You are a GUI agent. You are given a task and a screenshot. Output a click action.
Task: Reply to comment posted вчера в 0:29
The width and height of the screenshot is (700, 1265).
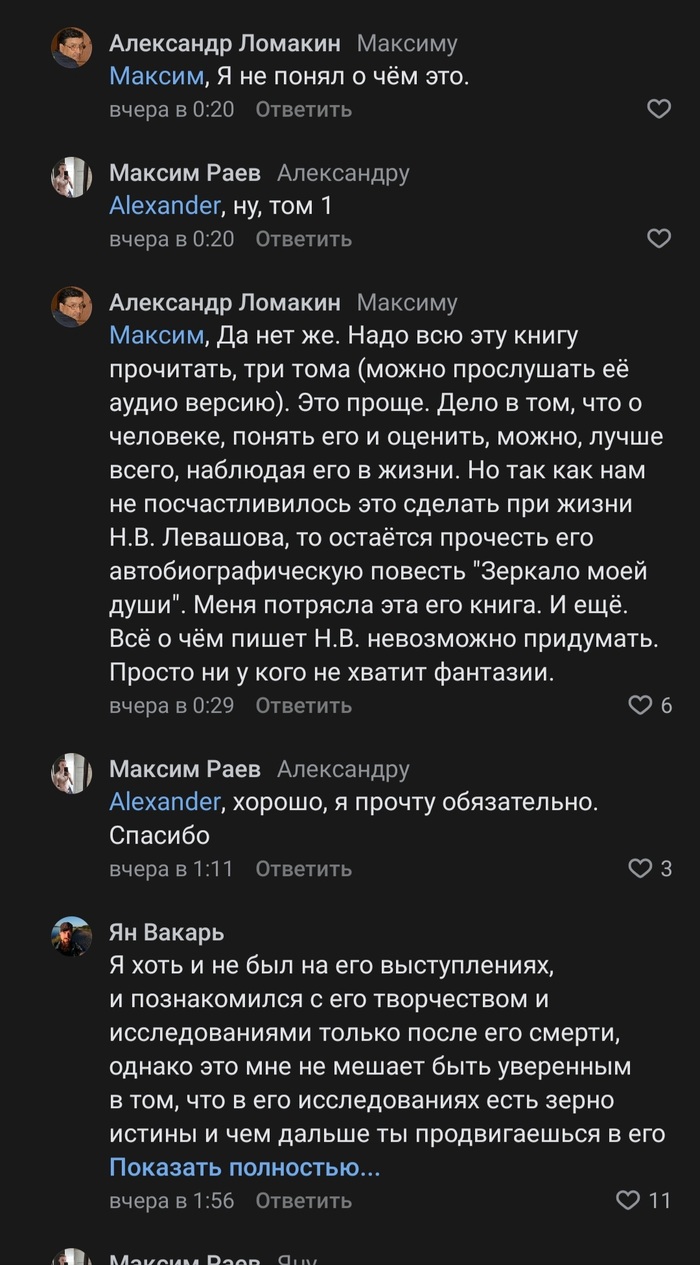click(303, 705)
